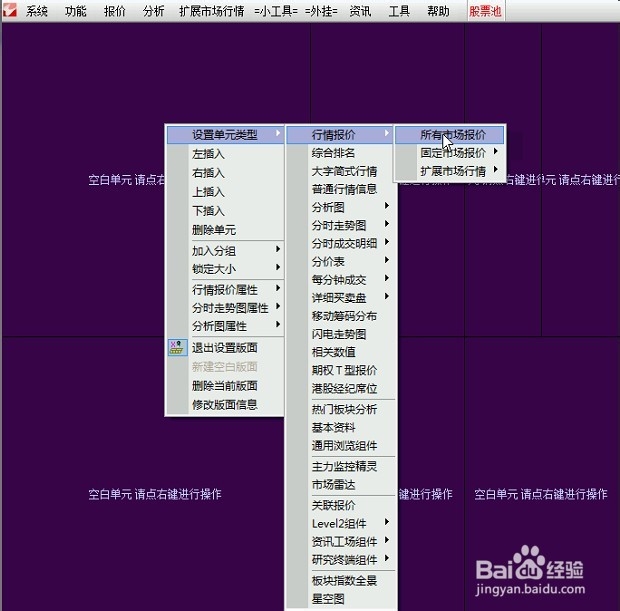Choose 大字简式行情 unit type
Screen dimensions: 620x611
(x=341, y=171)
